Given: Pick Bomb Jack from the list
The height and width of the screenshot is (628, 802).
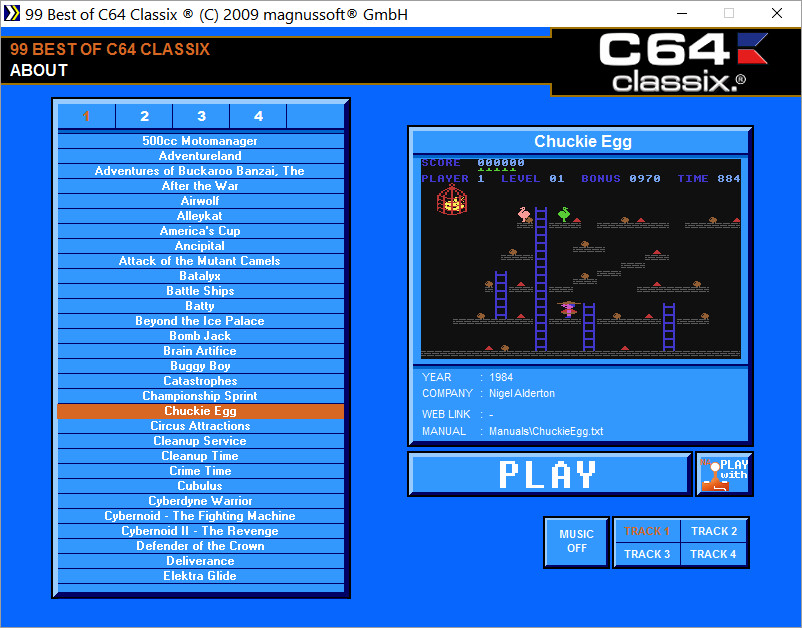Looking at the screenshot, I should (200, 335).
